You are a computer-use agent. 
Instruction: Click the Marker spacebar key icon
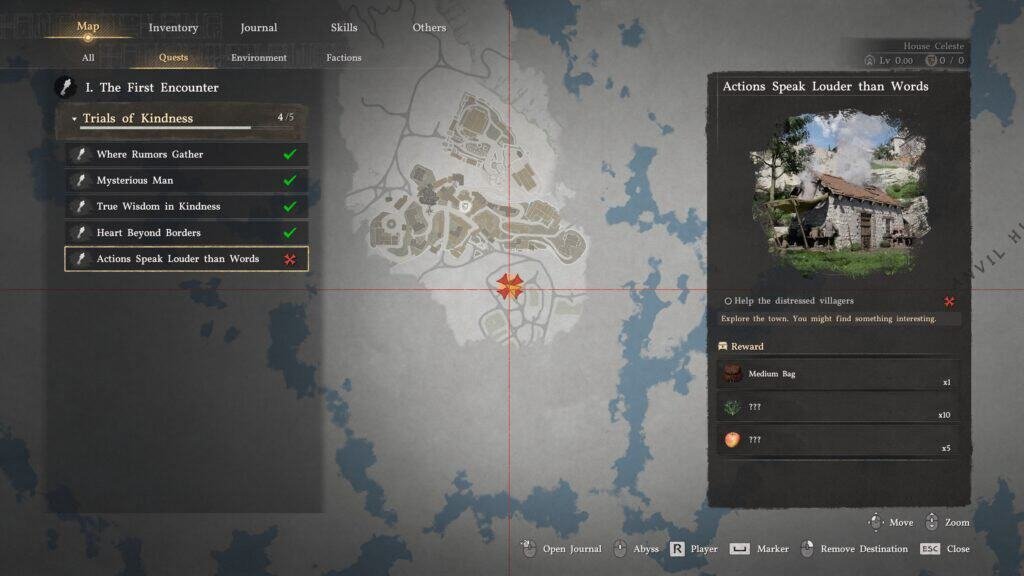tap(739, 549)
